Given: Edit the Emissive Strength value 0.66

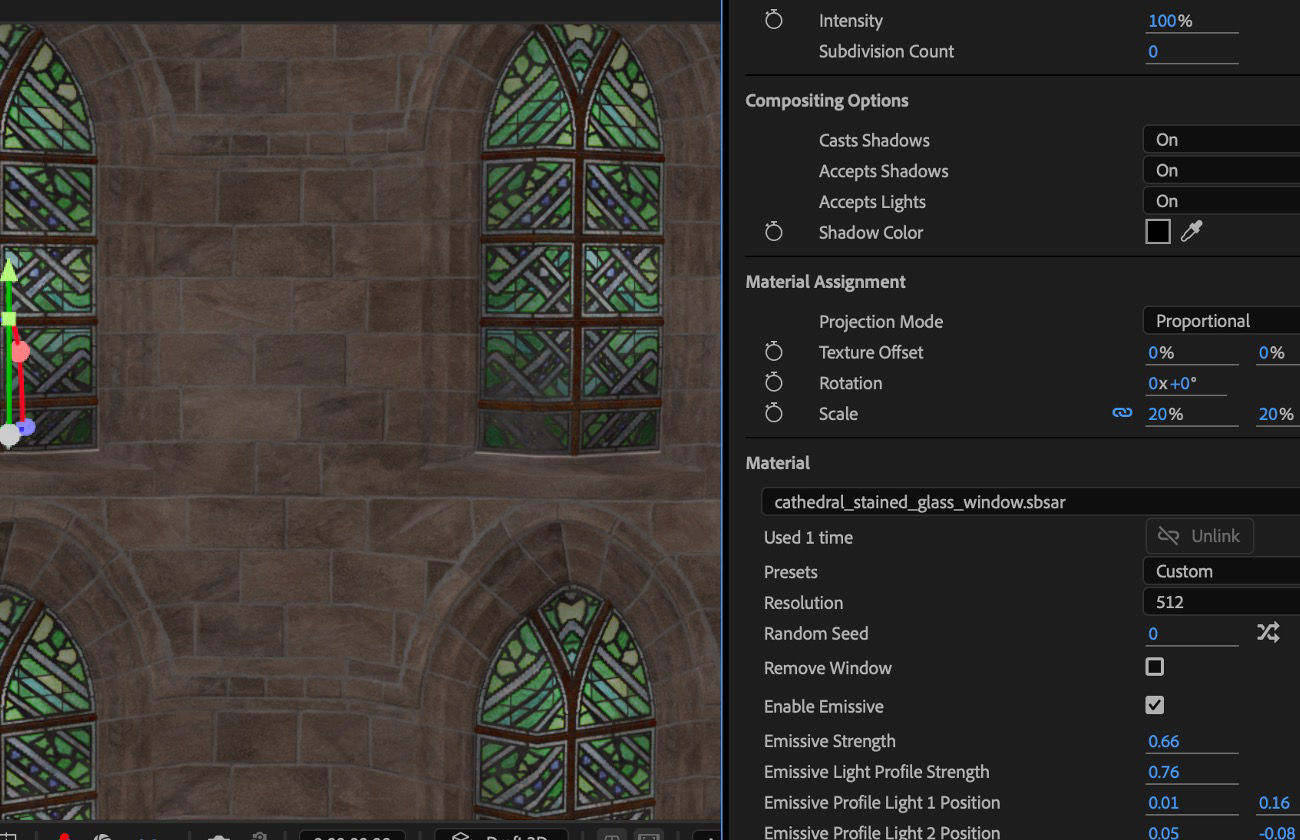Looking at the screenshot, I should 1164,742.
